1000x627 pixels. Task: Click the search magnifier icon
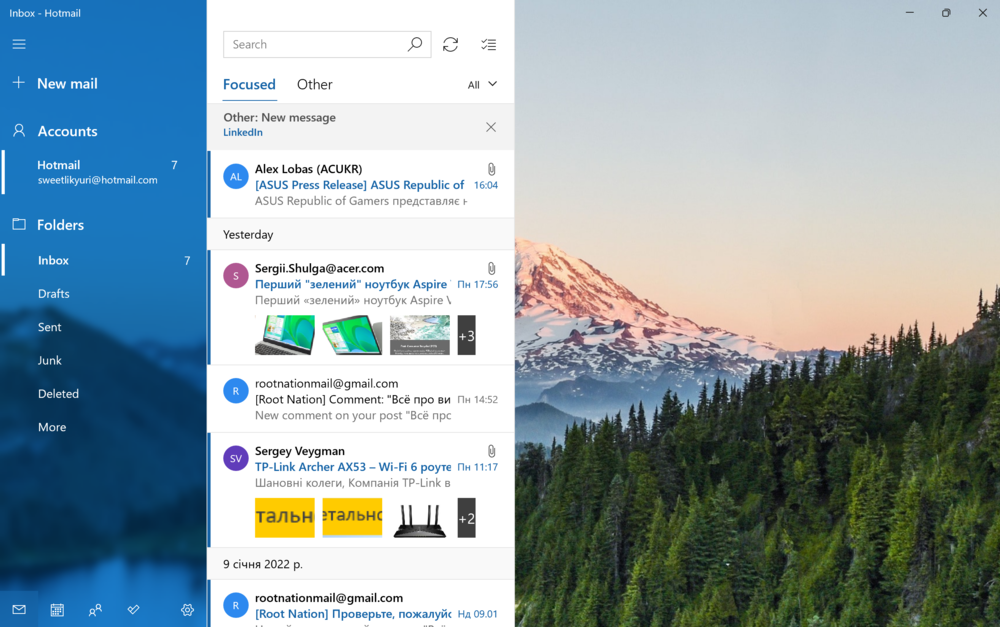(x=415, y=44)
